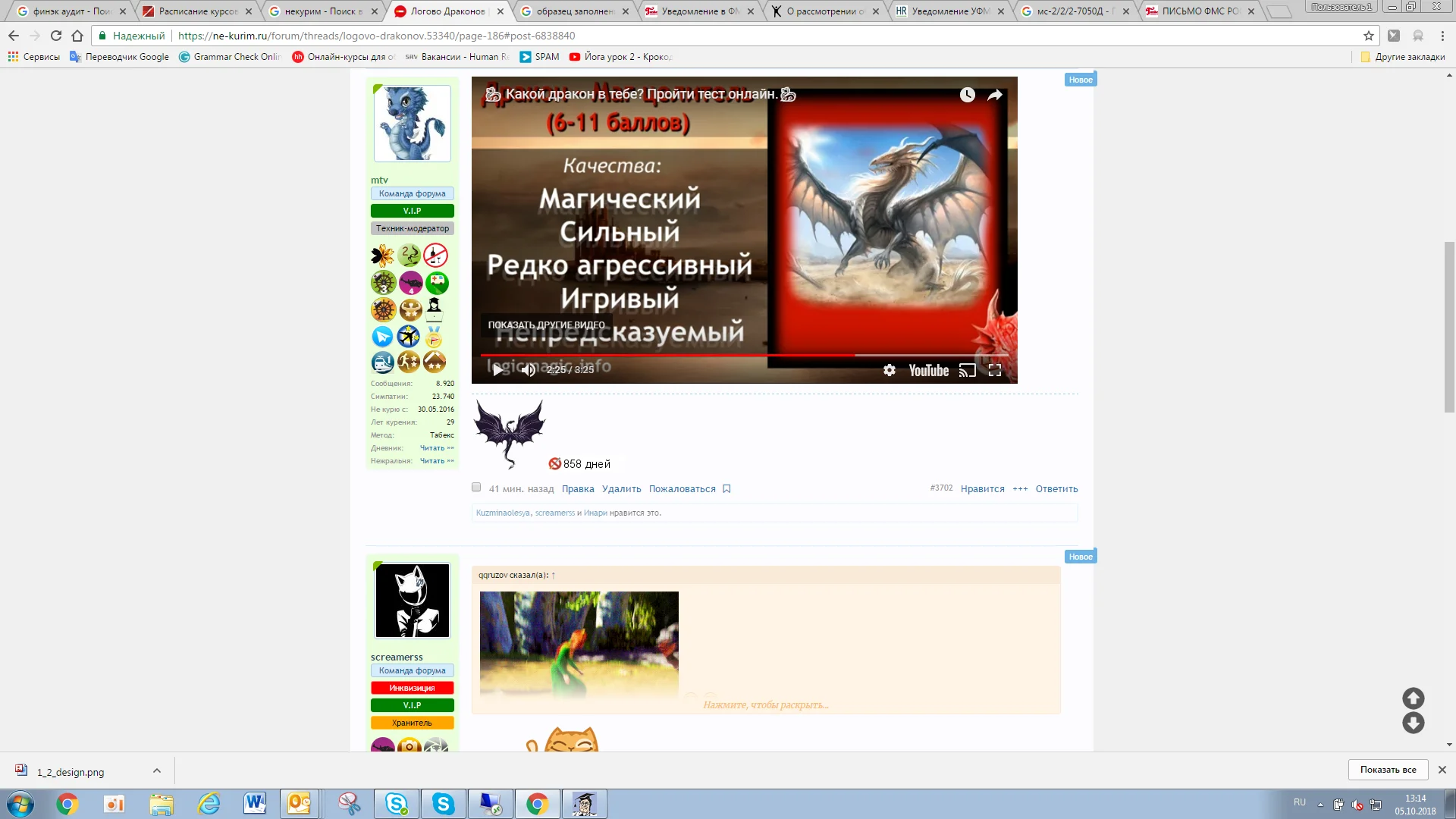Screen dimensions: 1456x819
Task: Play the YouTube video
Action: 497,370
